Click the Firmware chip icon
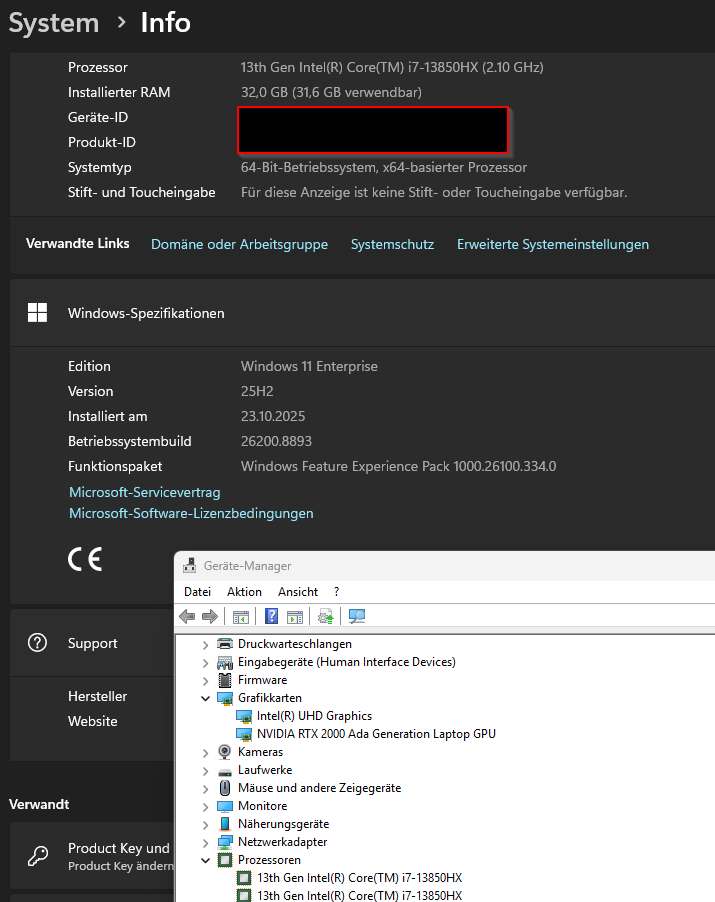Screen dimensions: 715x902 pyautogui.click(x=225, y=680)
